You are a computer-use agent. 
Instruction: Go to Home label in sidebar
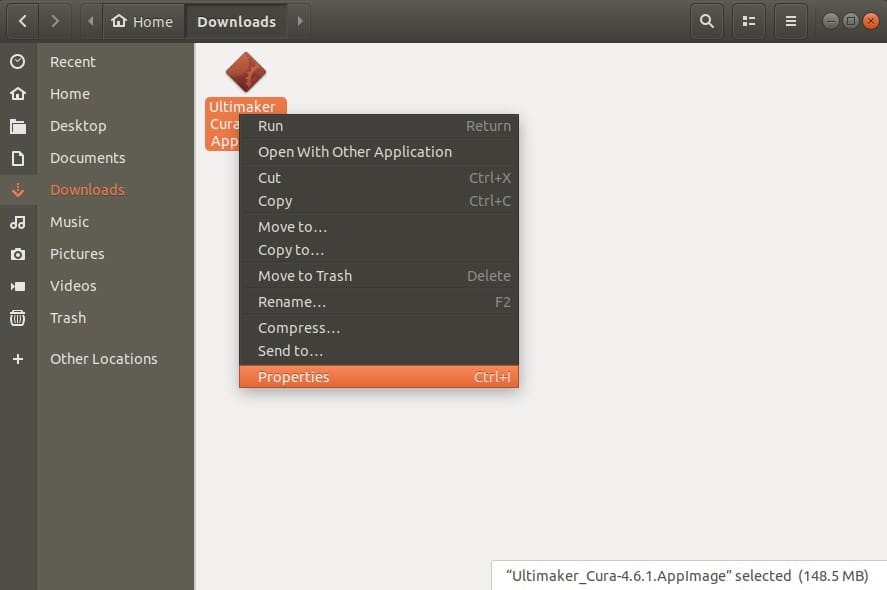coord(70,94)
